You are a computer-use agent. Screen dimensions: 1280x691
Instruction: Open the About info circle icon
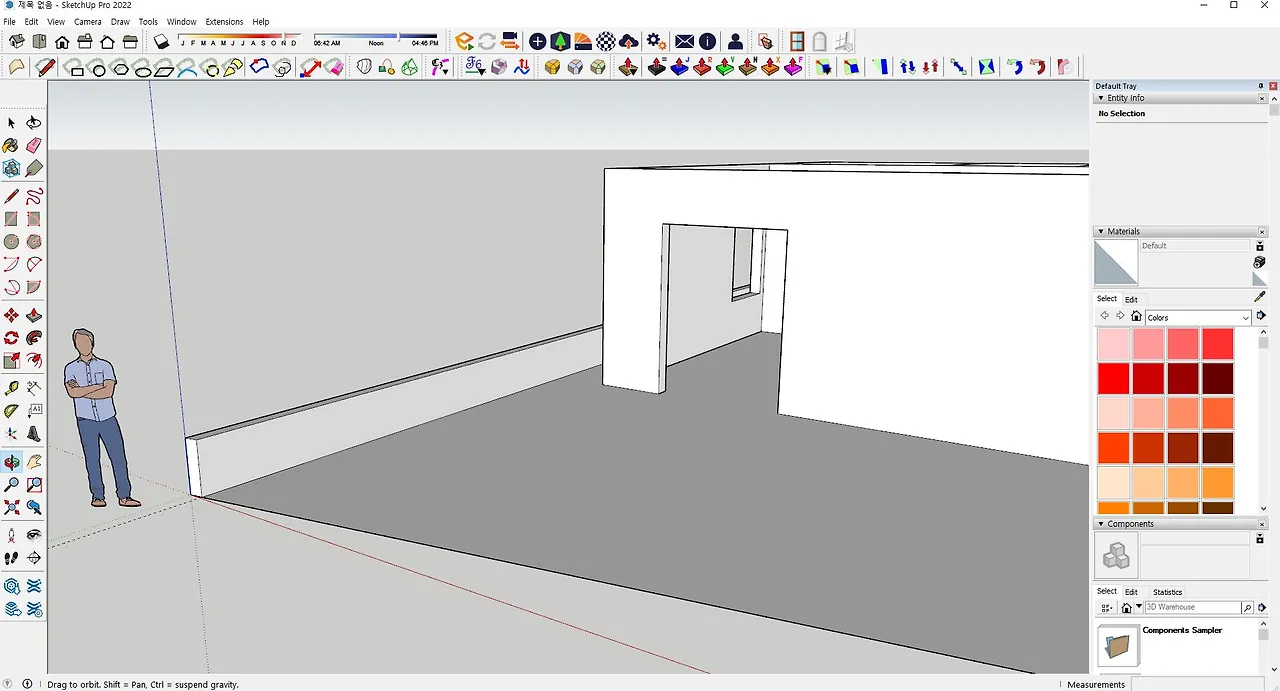(707, 41)
